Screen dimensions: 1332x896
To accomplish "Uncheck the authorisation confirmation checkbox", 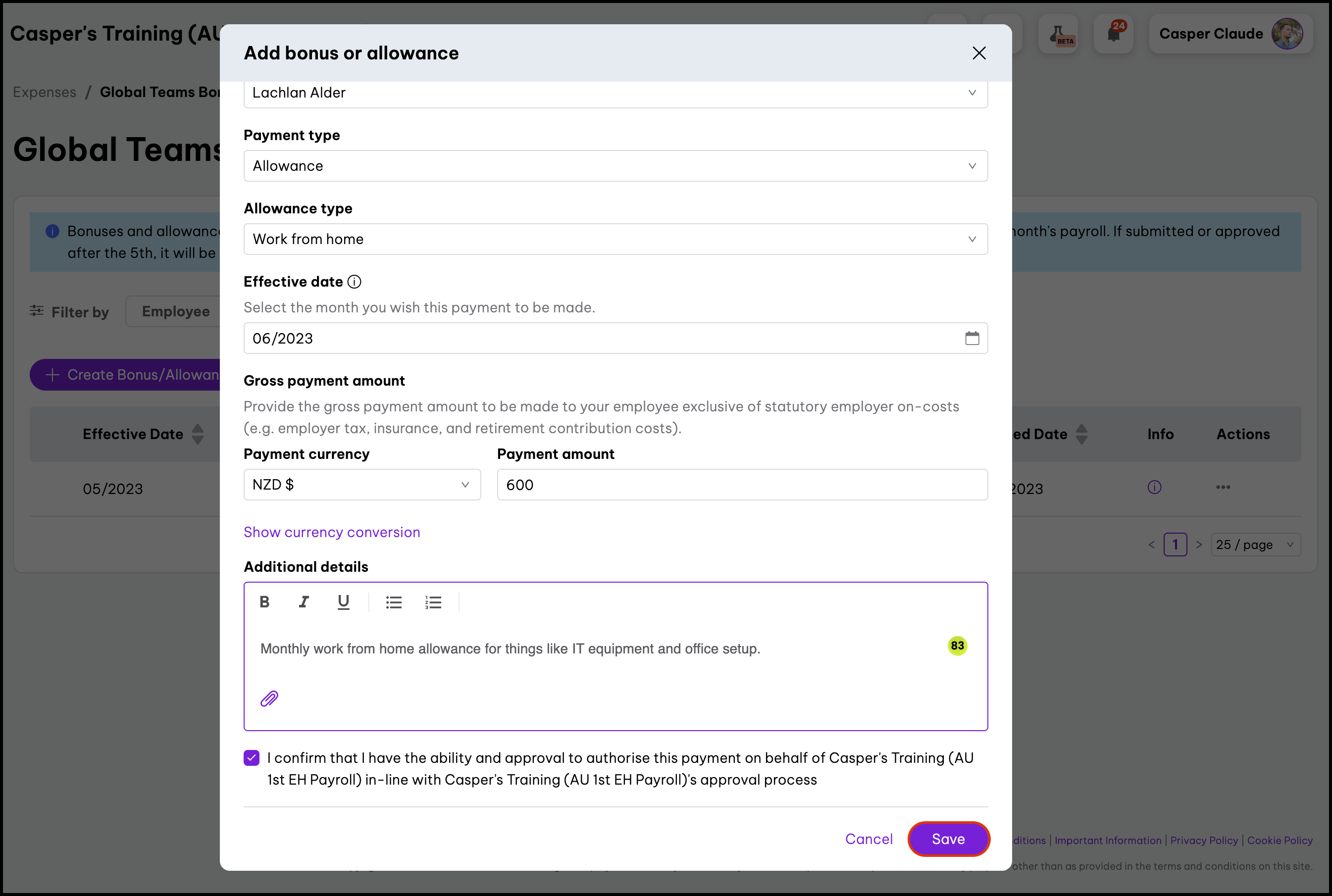I will point(252,758).
